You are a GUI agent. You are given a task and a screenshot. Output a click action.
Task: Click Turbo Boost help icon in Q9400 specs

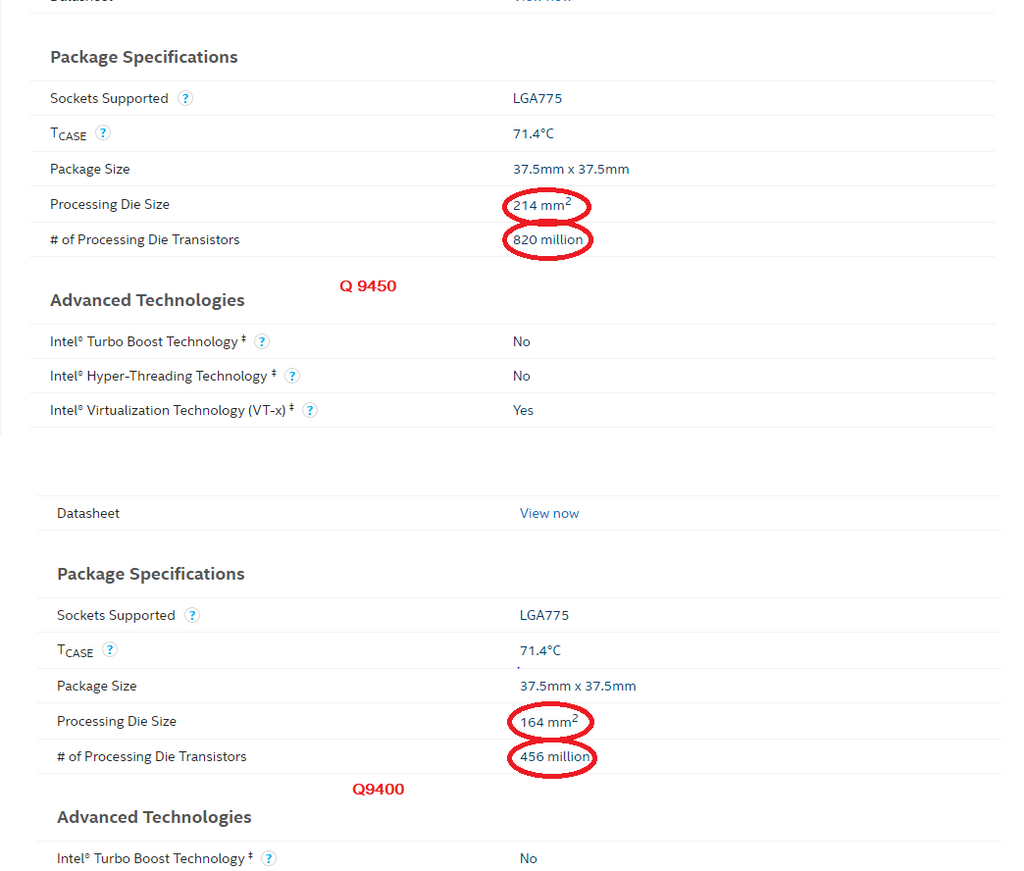(269, 858)
